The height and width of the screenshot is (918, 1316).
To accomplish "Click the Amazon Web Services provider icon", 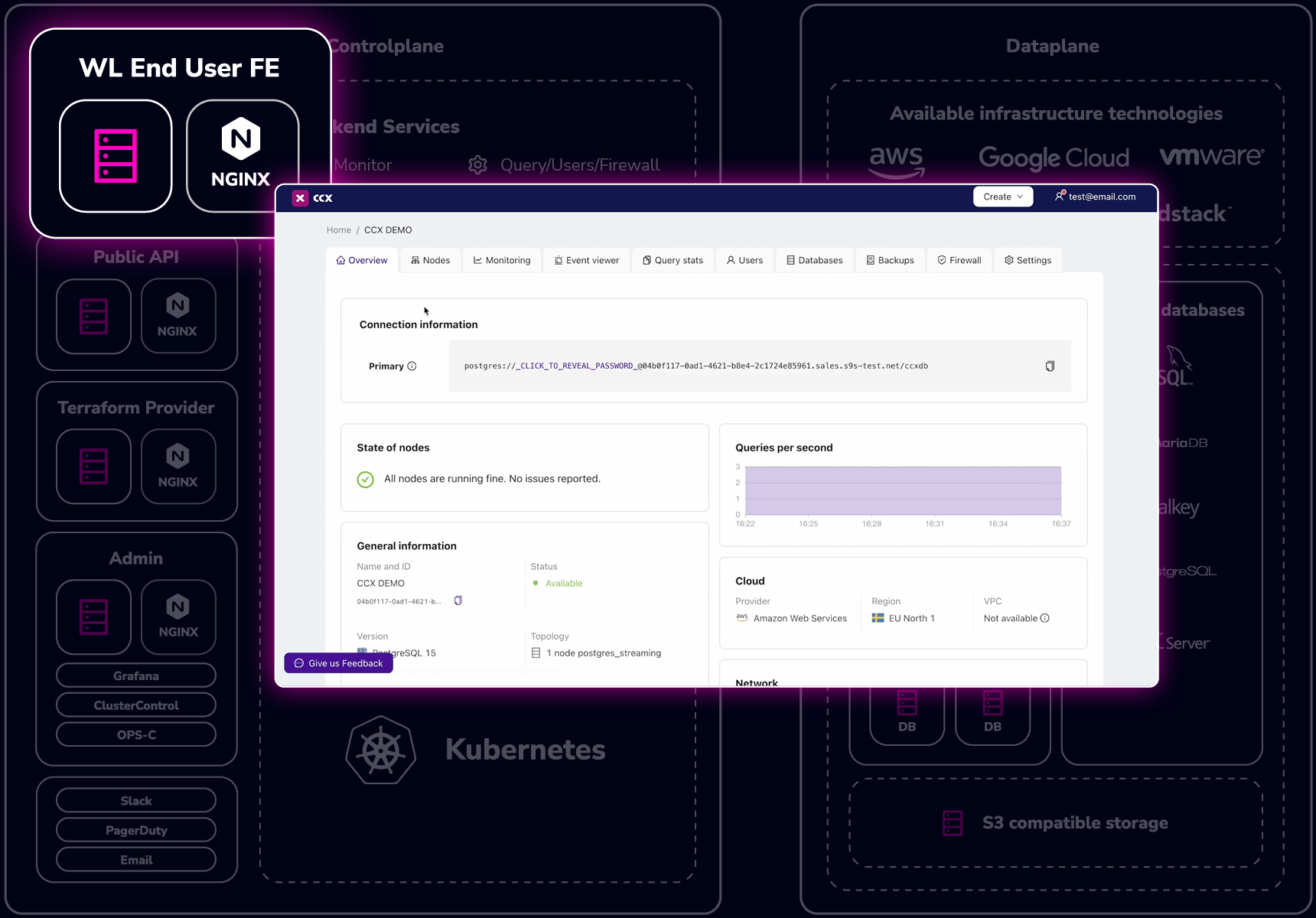I will [741, 617].
